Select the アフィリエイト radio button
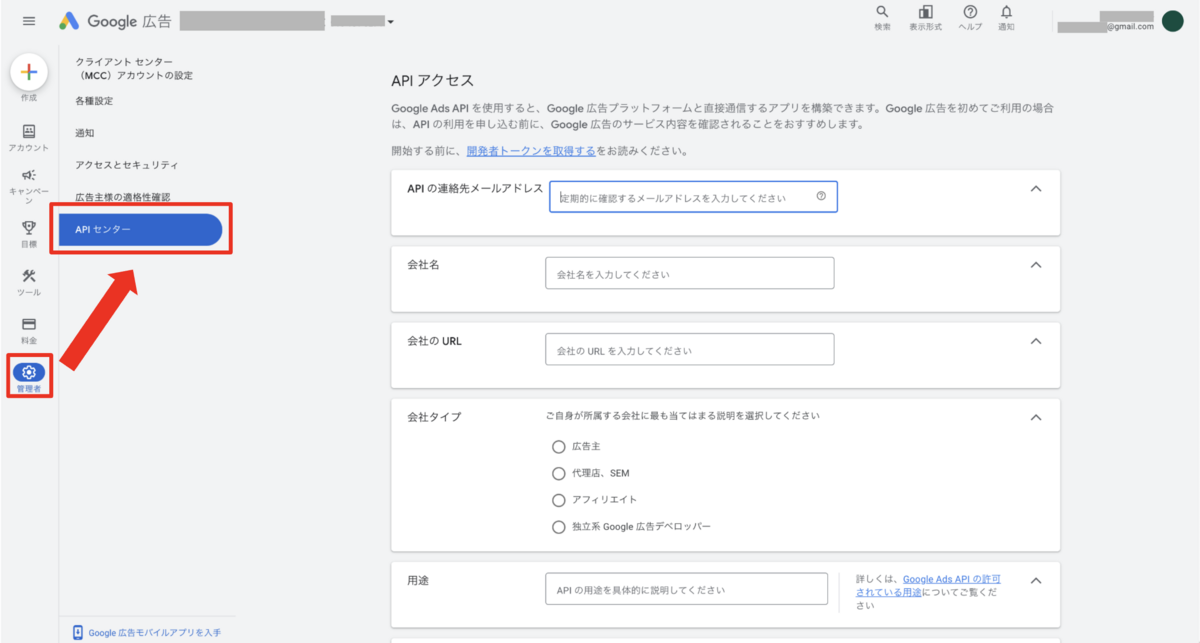The width and height of the screenshot is (1200, 643). pyautogui.click(x=558, y=499)
